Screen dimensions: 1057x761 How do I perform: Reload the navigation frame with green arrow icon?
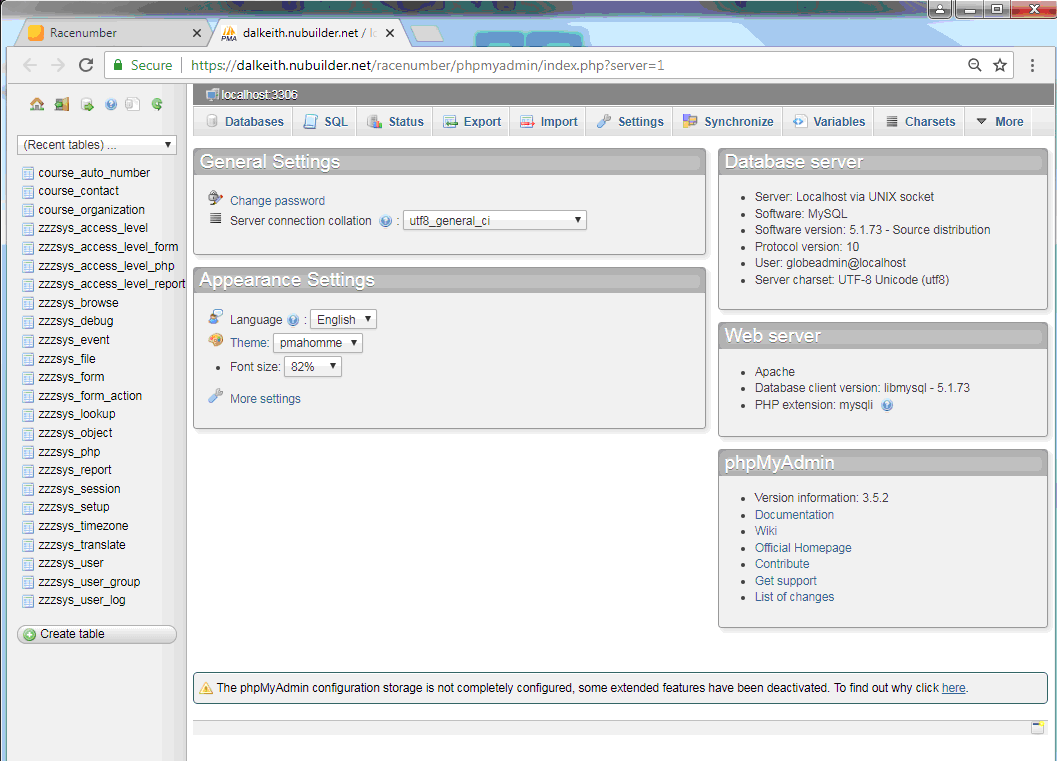[157, 104]
